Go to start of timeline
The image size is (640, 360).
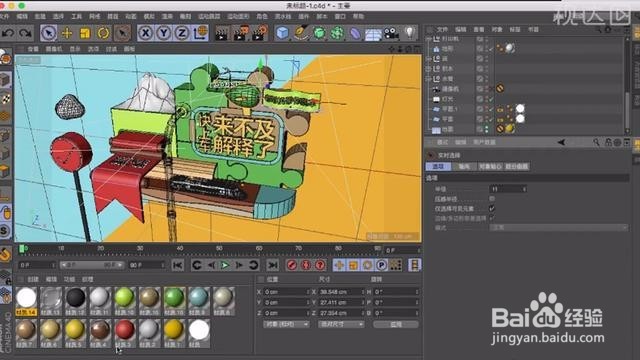[178, 265]
